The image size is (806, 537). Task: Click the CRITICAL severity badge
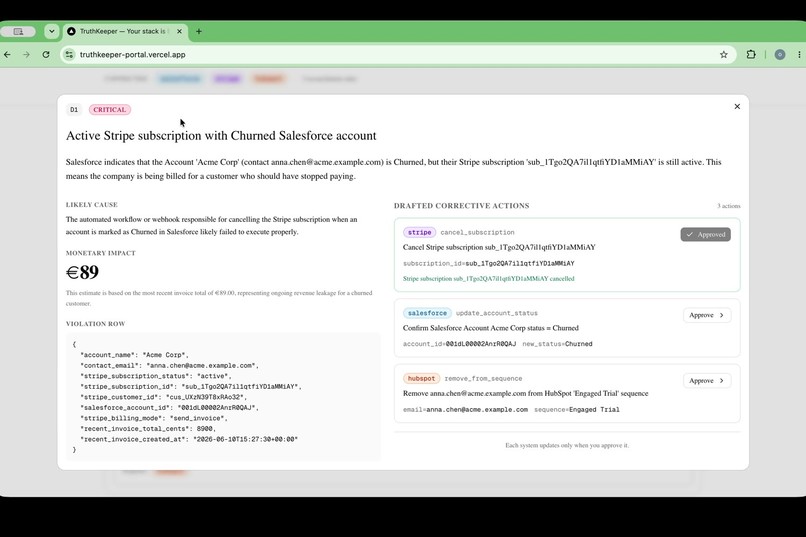point(109,109)
